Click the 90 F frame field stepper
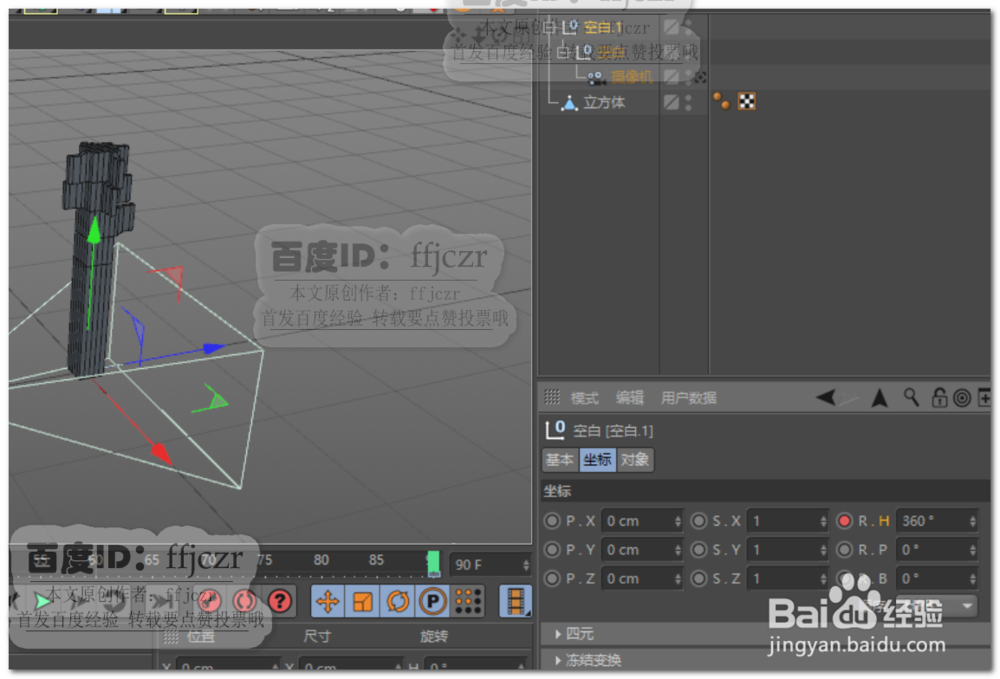 [x=526, y=565]
